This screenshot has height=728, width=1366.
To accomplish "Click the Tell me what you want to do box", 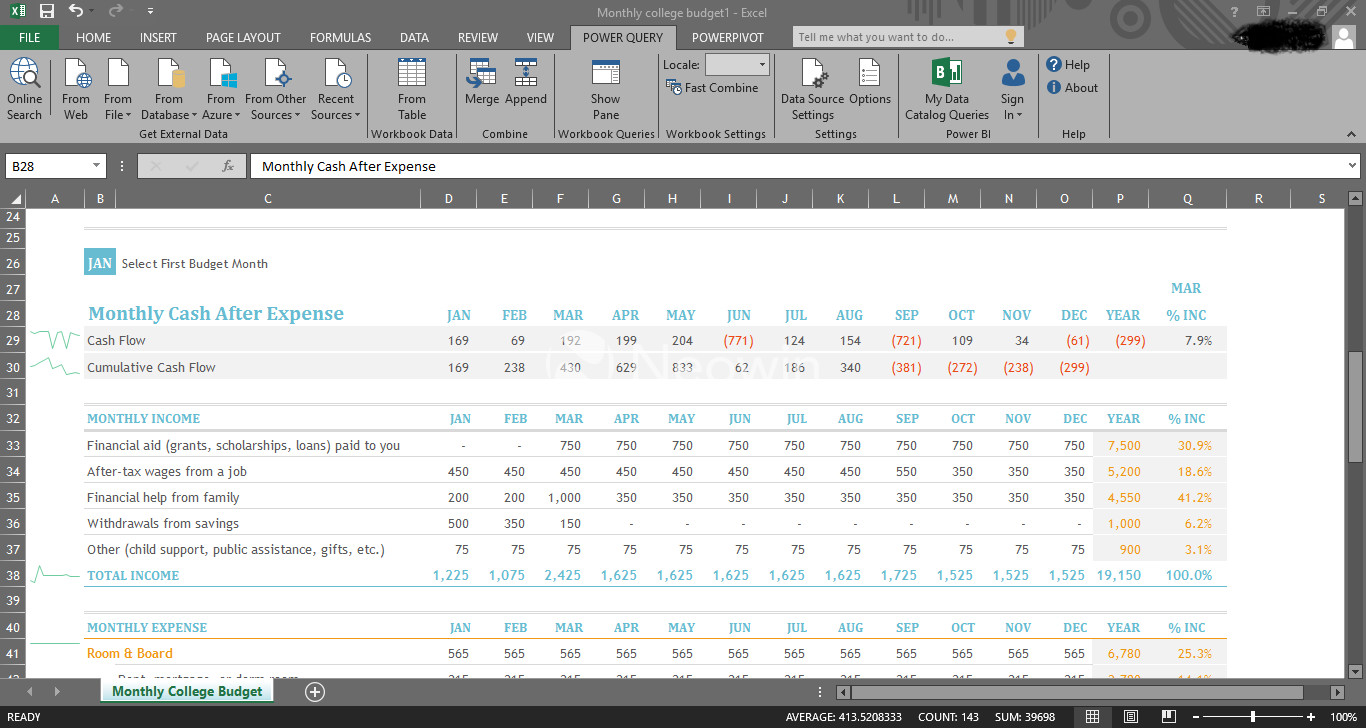I will [898, 37].
